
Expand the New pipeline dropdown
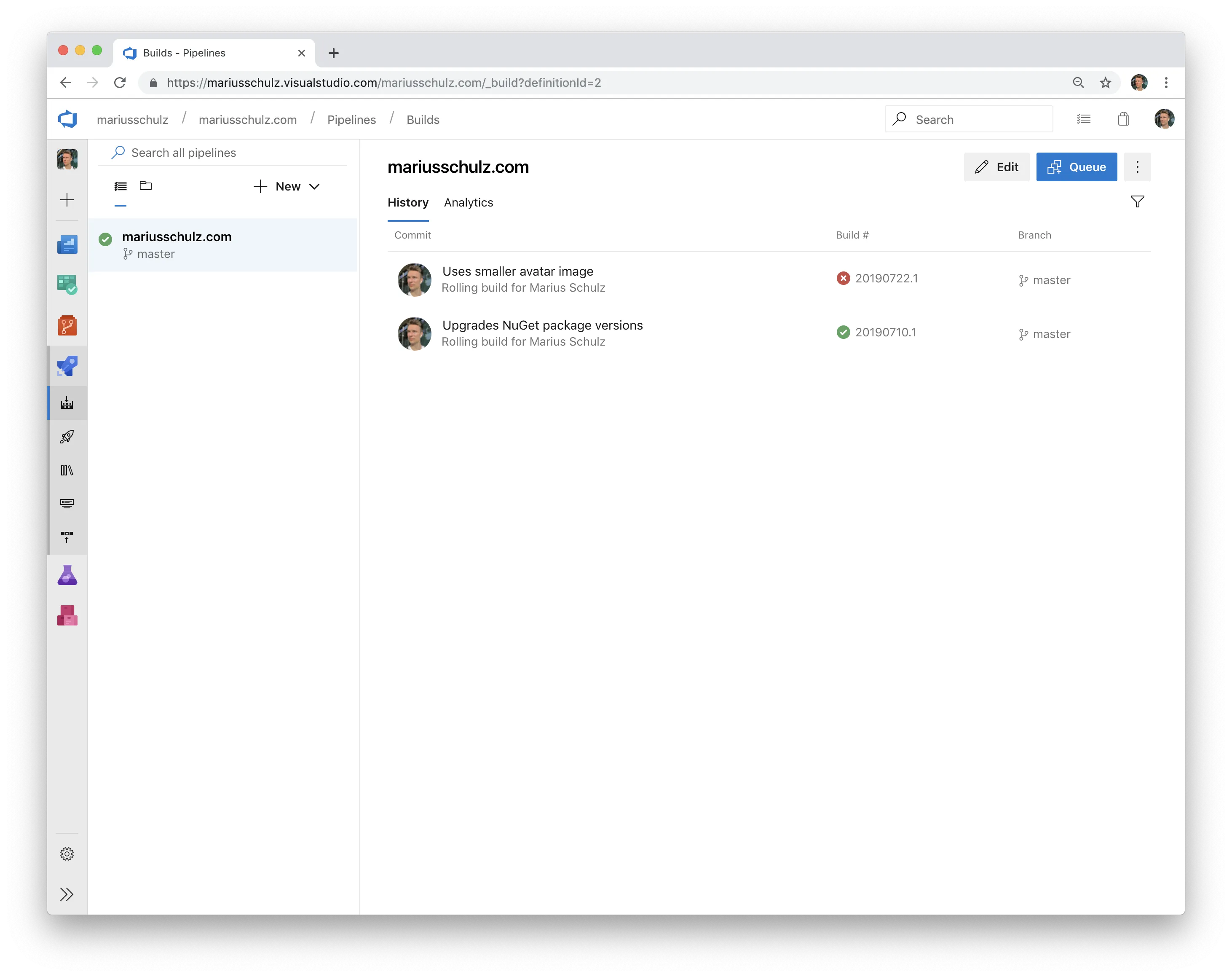pyautogui.click(x=314, y=186)
